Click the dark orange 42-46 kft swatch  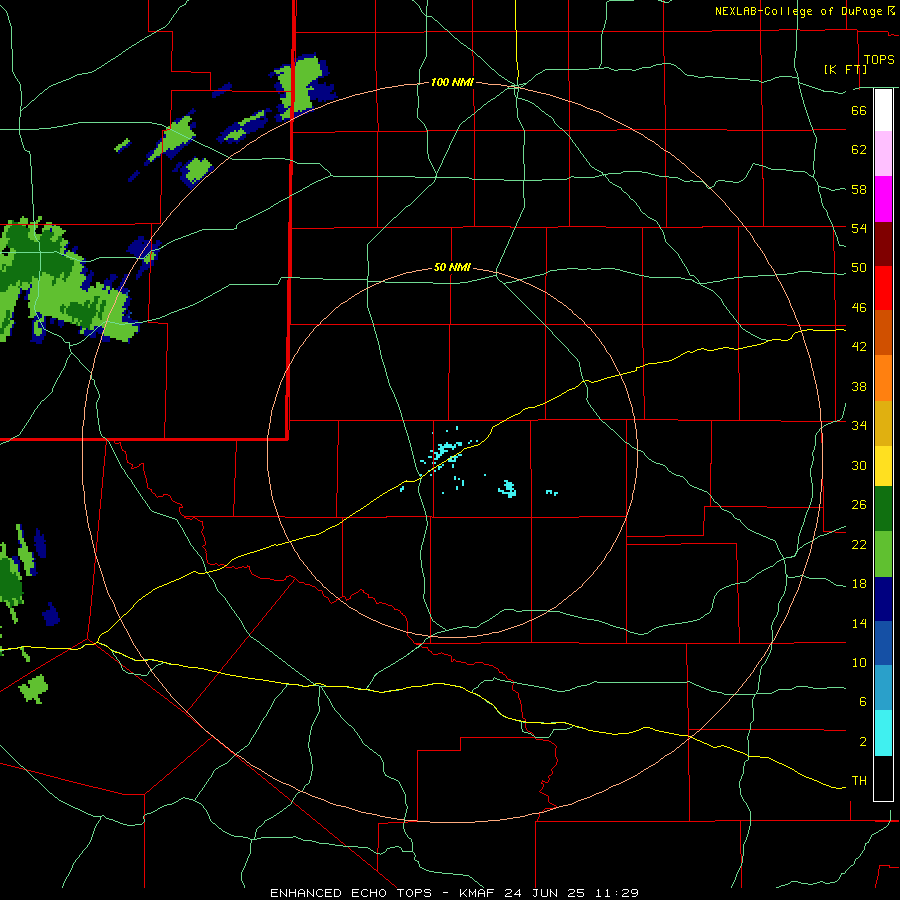point(883,333)
